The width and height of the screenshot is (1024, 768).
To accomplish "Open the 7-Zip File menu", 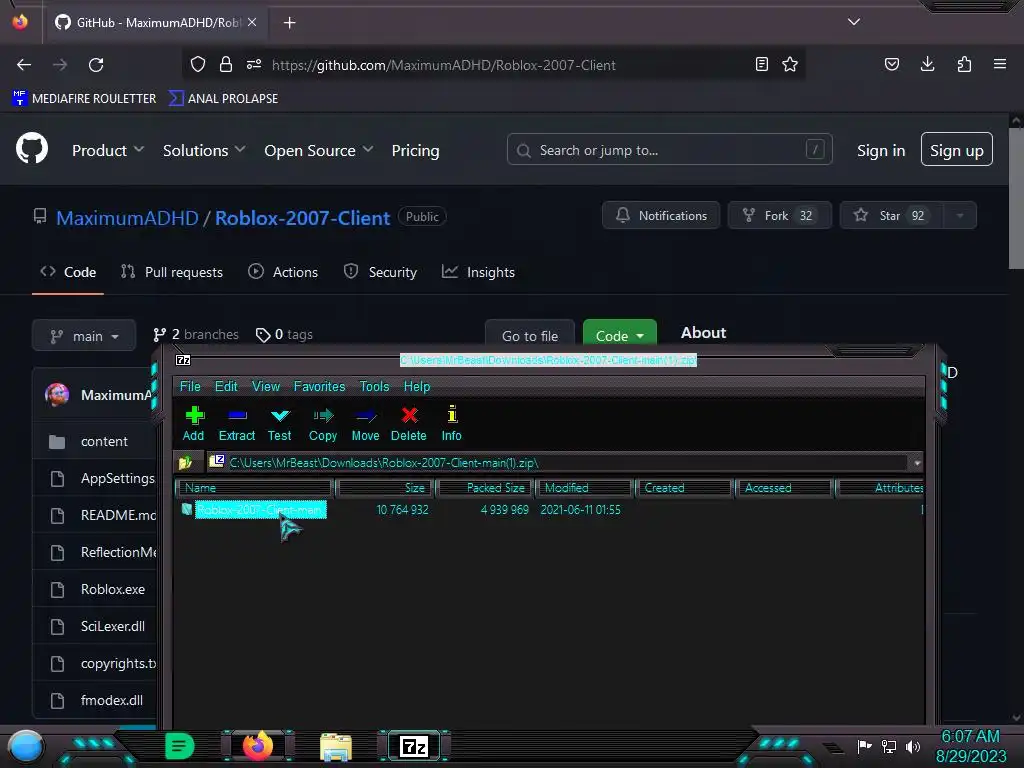I will pyautogui.click(x=190, y=386).
